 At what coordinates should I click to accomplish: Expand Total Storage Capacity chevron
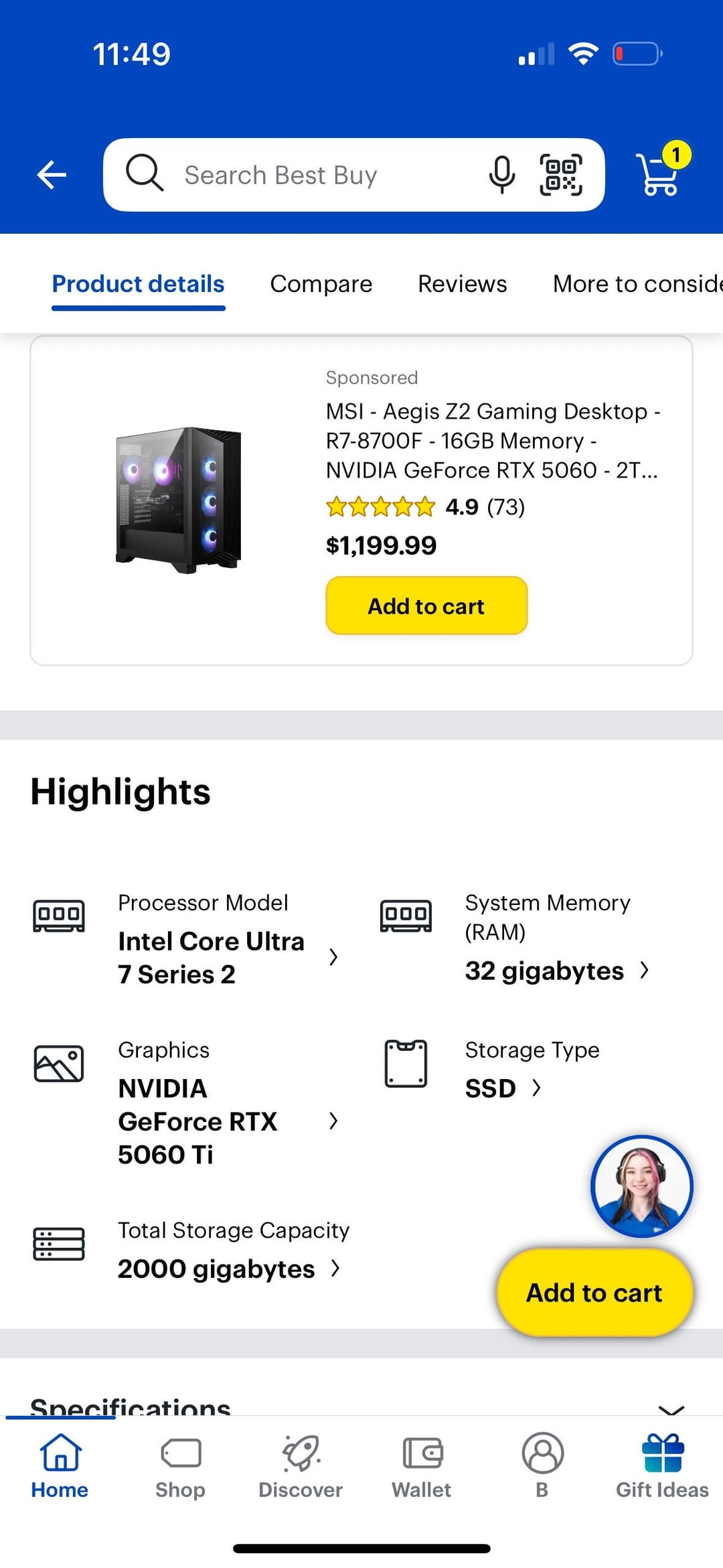pos(335,1268)
